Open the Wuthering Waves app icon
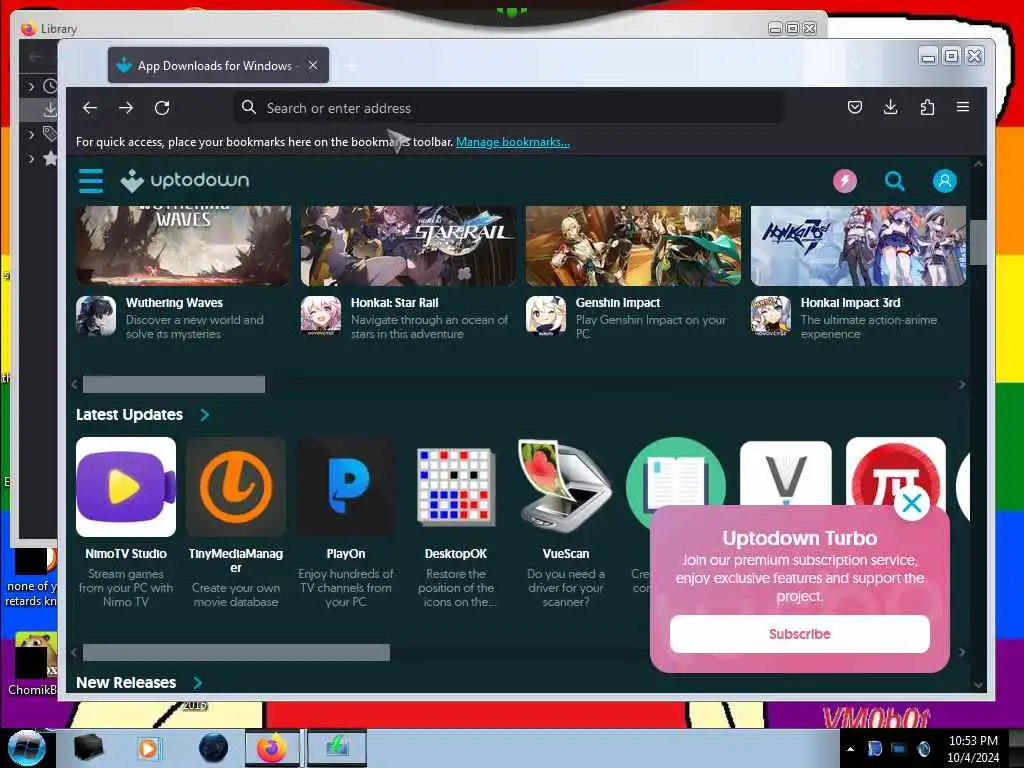 (96, 316)
